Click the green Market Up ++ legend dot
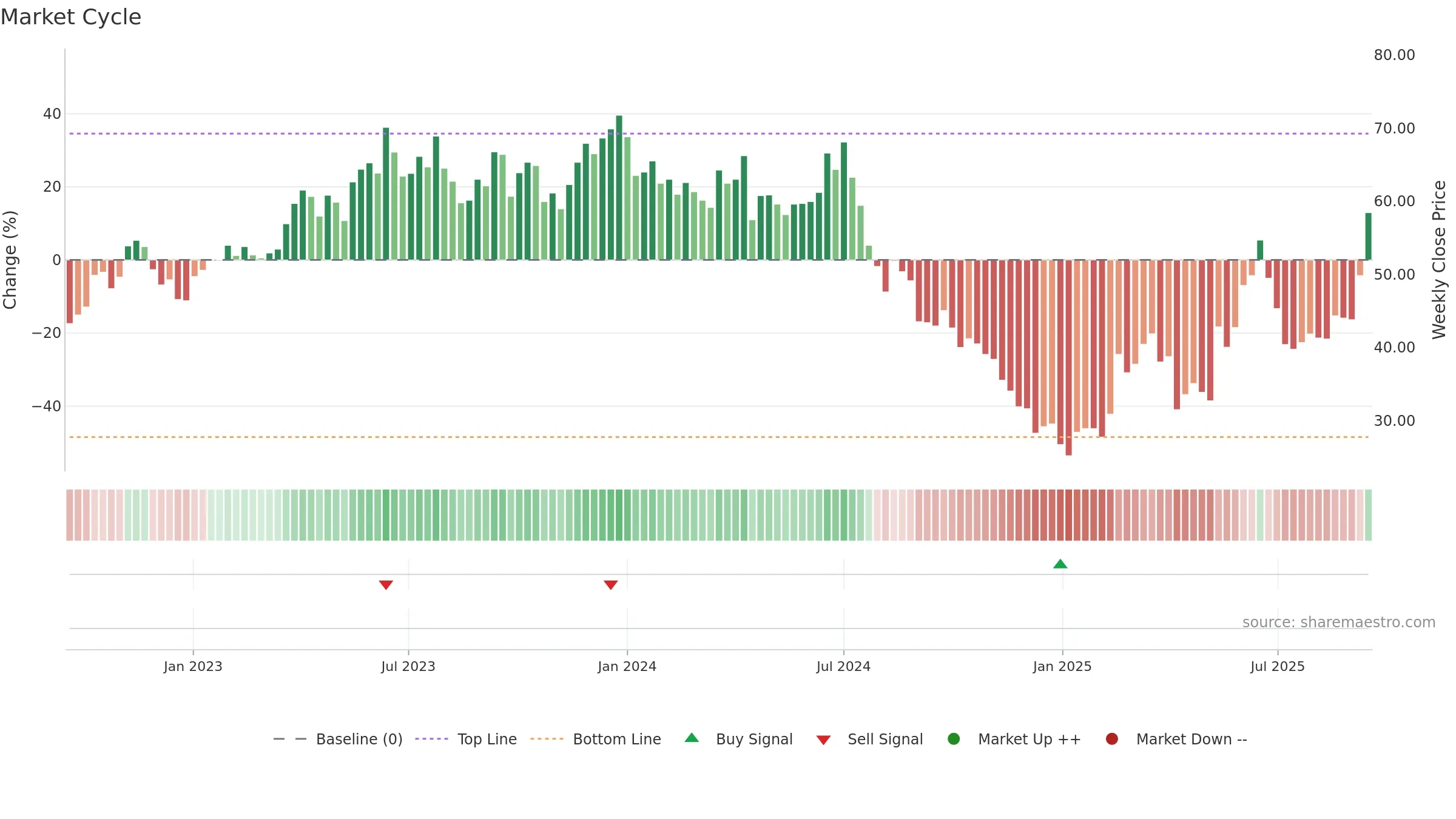The width and height of the screenshot is (1456, 819). pos(954,739)
